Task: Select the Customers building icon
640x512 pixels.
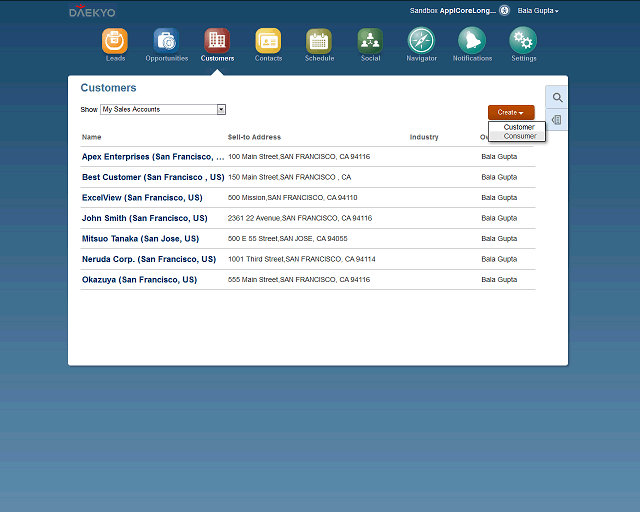Action: tap(217, 41)
